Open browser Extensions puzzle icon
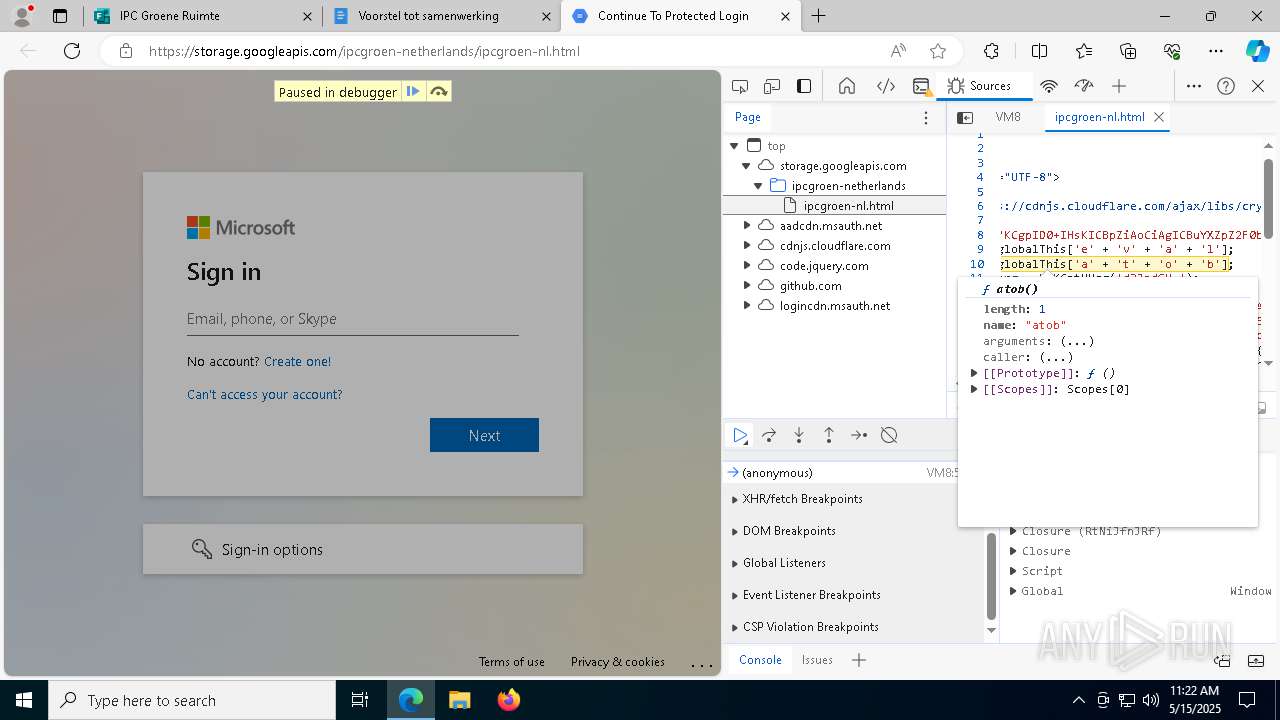The image size is (1280, 720). (991, 51)
